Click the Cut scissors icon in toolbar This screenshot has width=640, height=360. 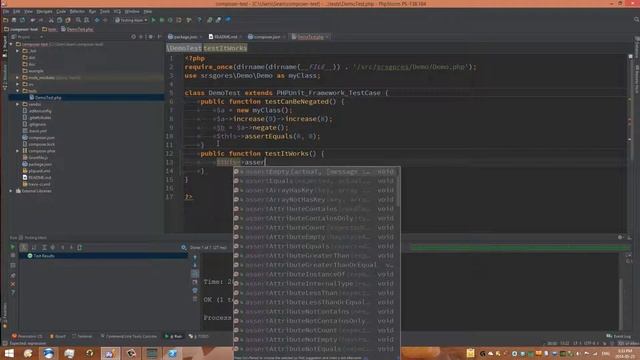51,20
